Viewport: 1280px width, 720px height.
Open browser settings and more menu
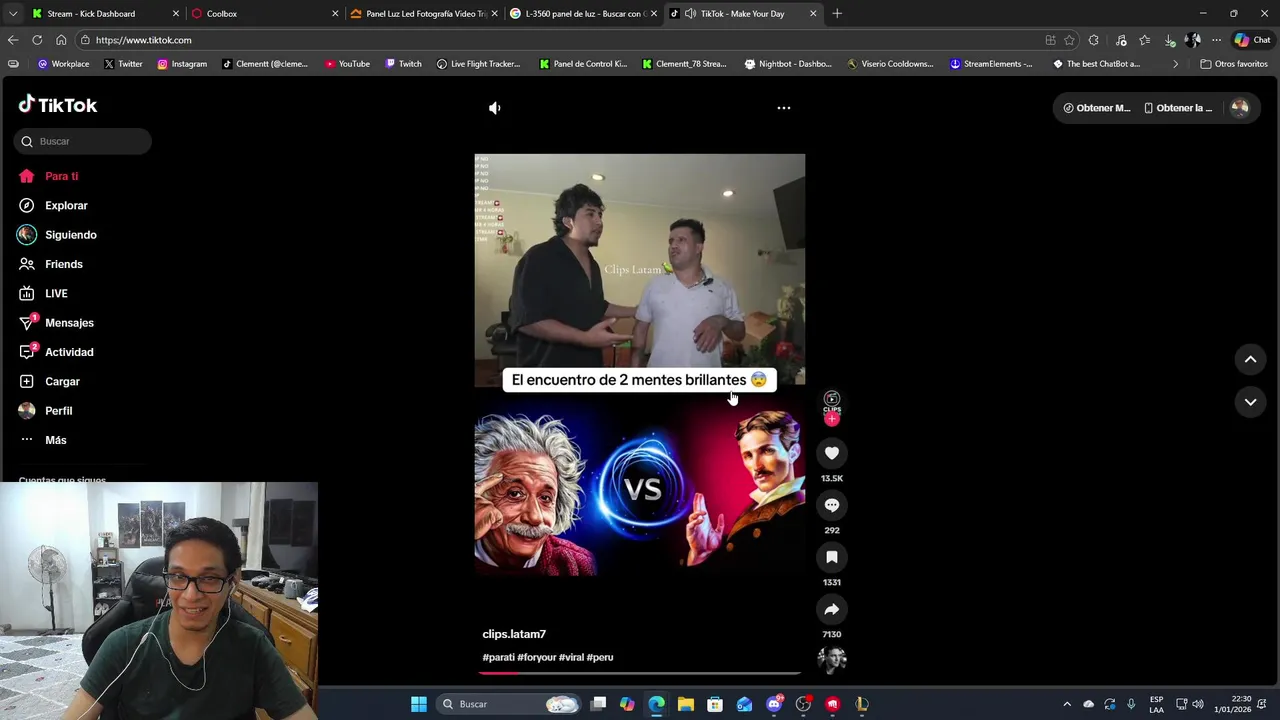(x=1216, y=40)
